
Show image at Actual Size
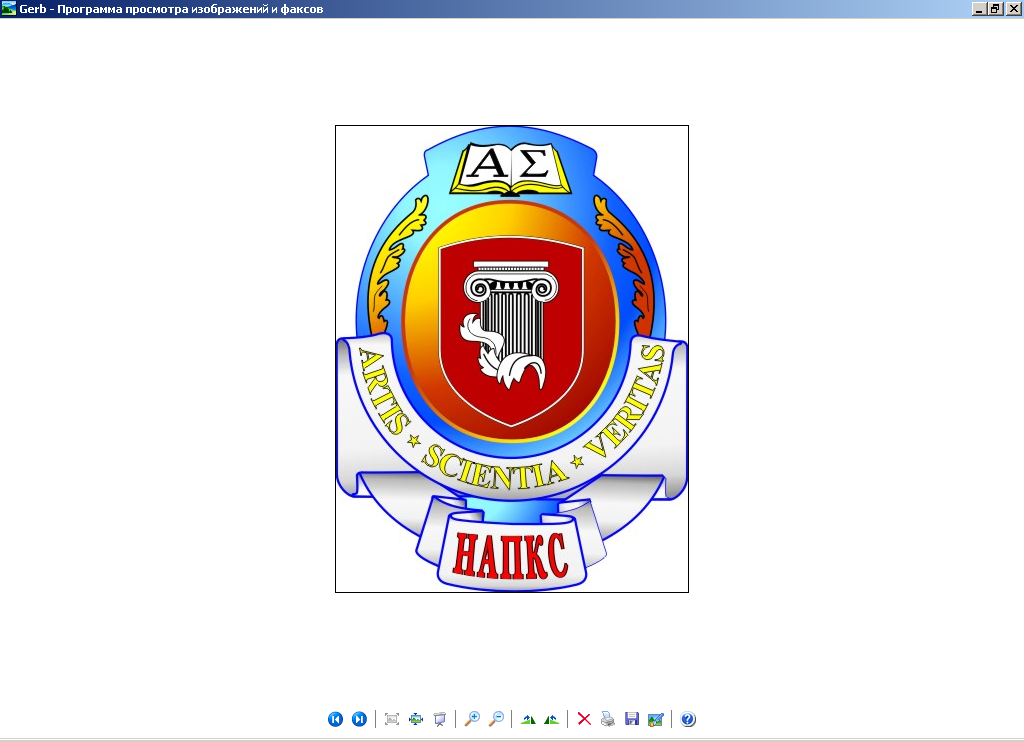[x=416, y=719]
